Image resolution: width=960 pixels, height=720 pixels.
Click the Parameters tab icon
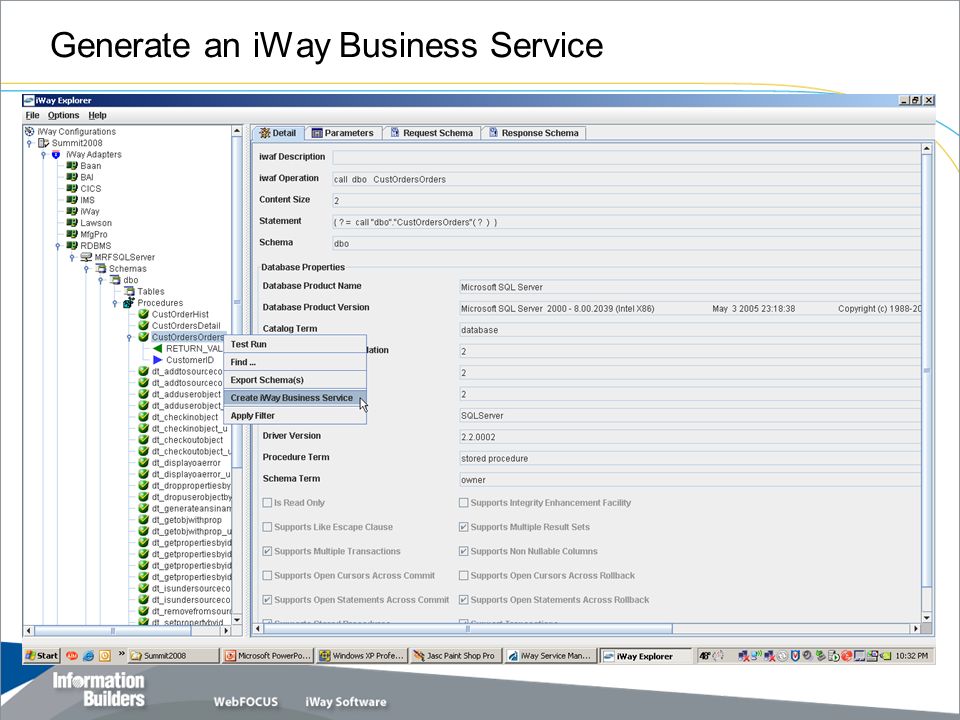[x=317, y=133]
